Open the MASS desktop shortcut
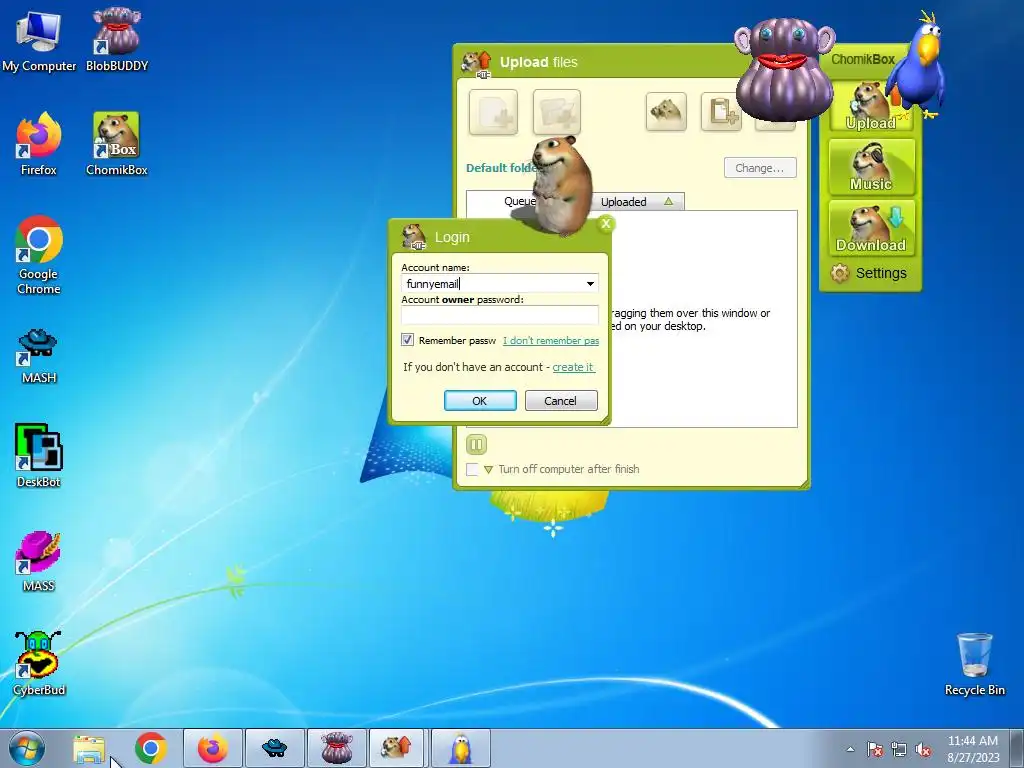The height and width of the screenshot is (768, 1024). pos(39,562)
